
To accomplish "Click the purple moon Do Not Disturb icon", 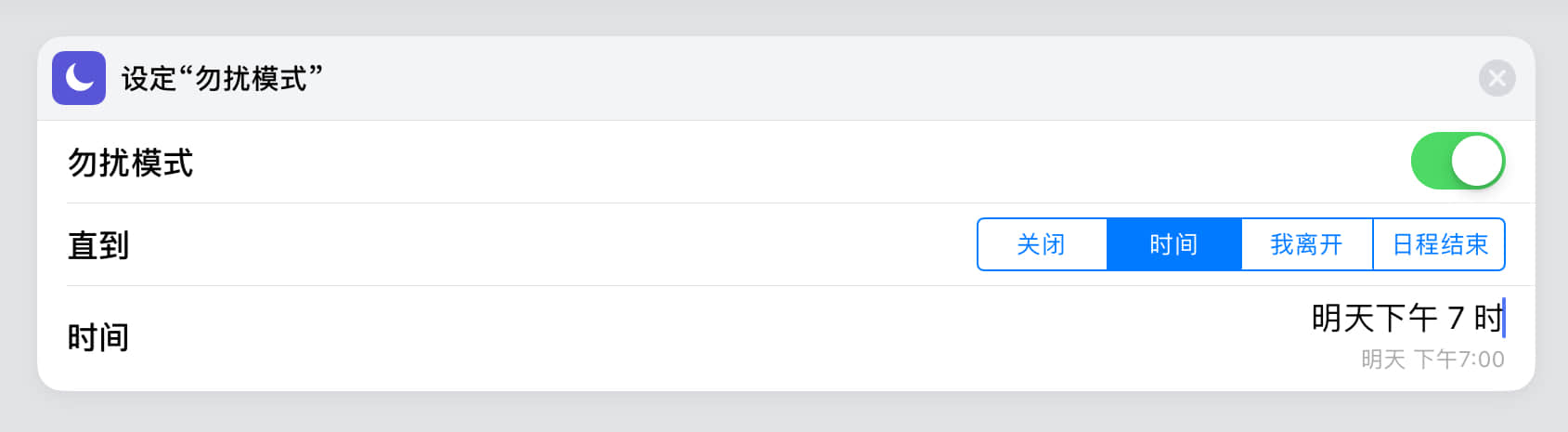I will click(79, 78).
